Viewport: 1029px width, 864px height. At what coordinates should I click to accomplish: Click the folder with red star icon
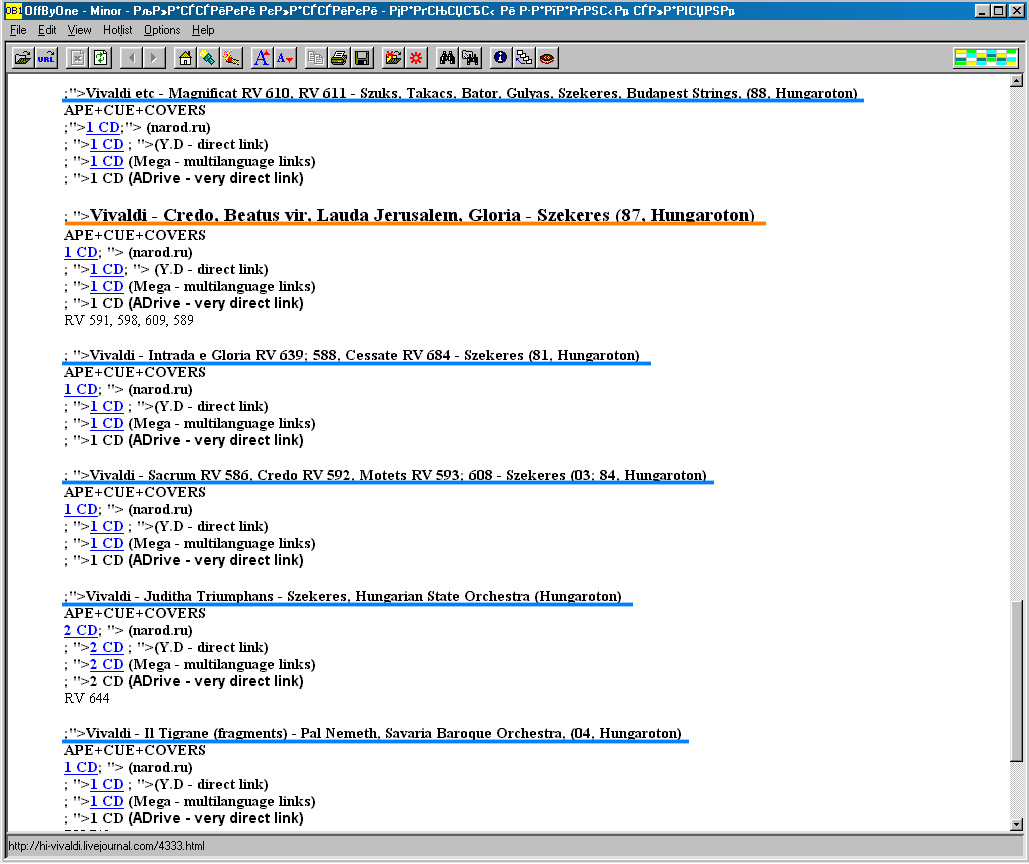tap(394, 58)
